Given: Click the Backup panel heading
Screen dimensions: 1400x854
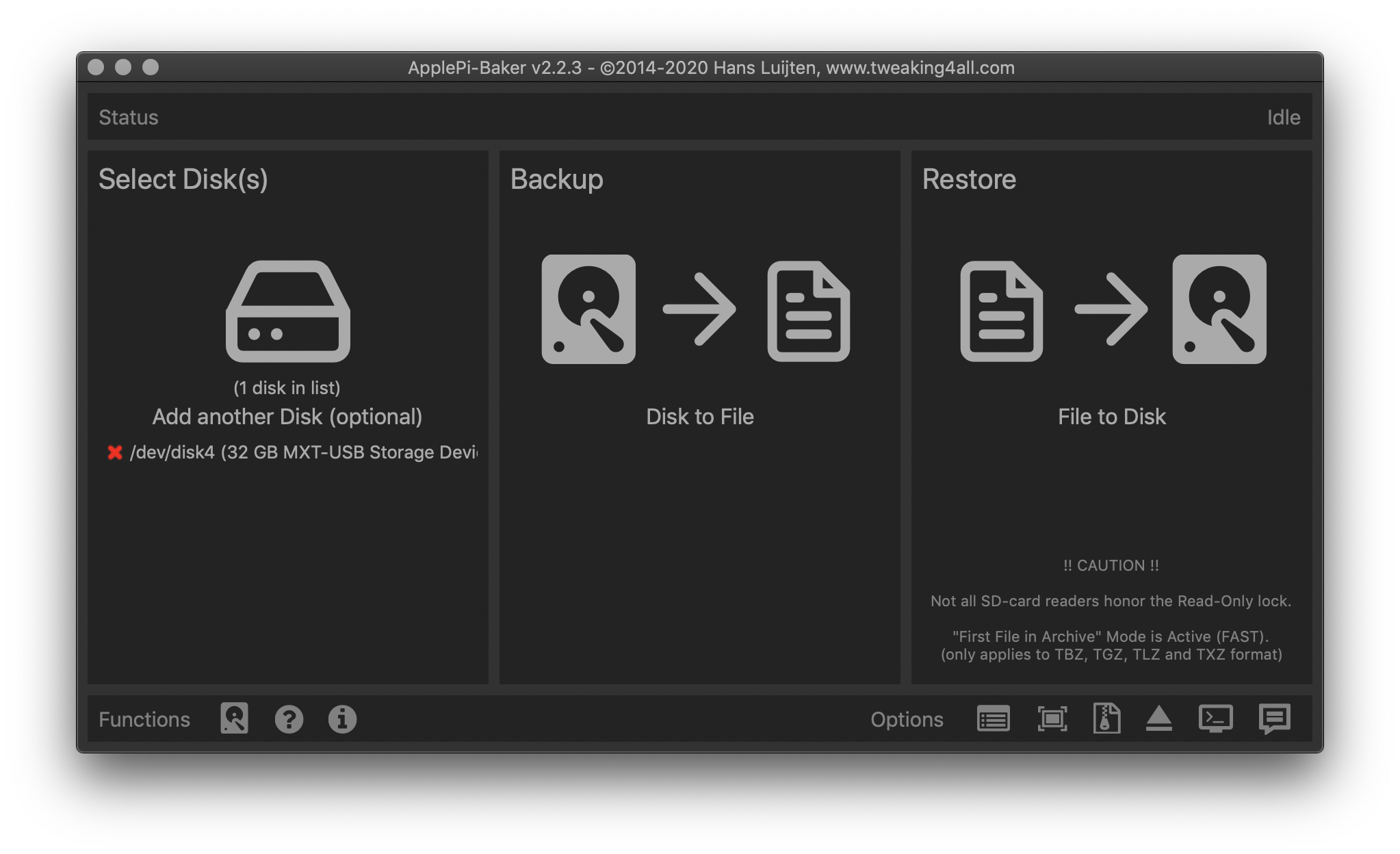Looking at the screenshot, I should (557, 179).
